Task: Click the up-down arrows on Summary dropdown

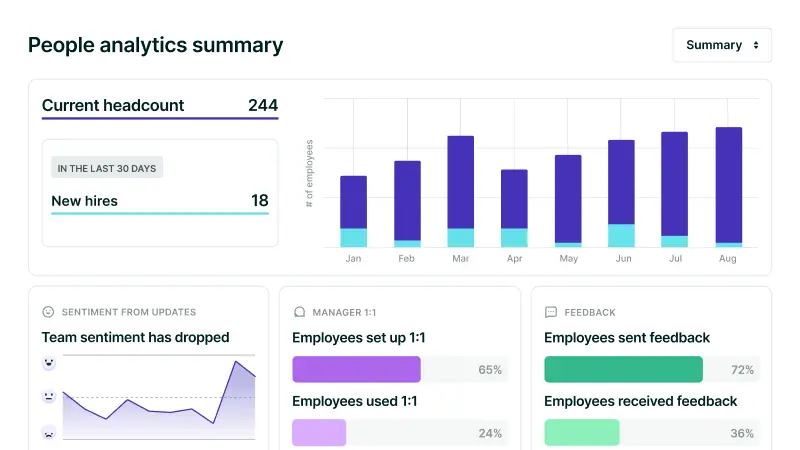Action: click(755, 45)
